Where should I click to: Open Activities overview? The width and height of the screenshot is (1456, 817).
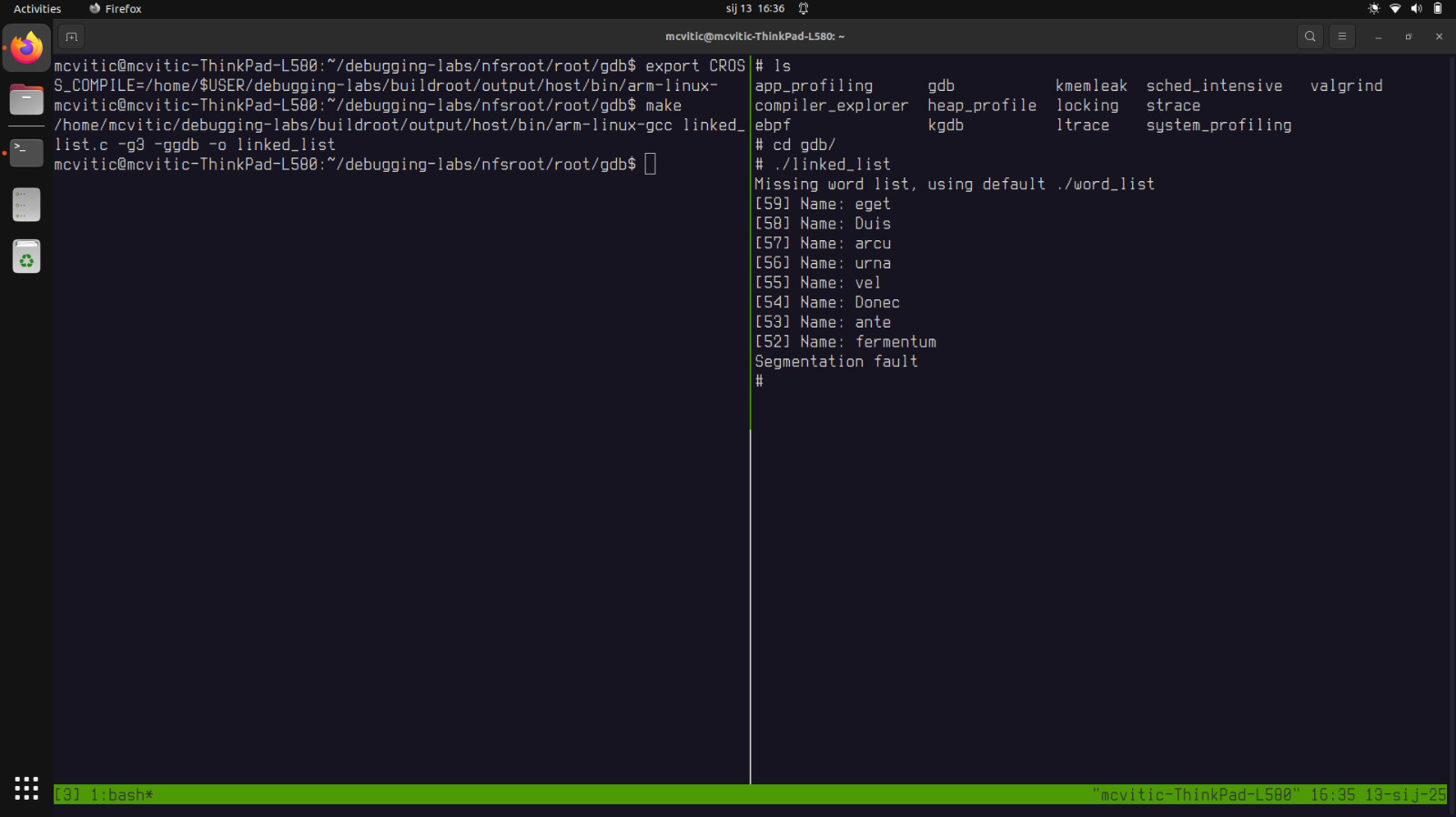(37, 8)
